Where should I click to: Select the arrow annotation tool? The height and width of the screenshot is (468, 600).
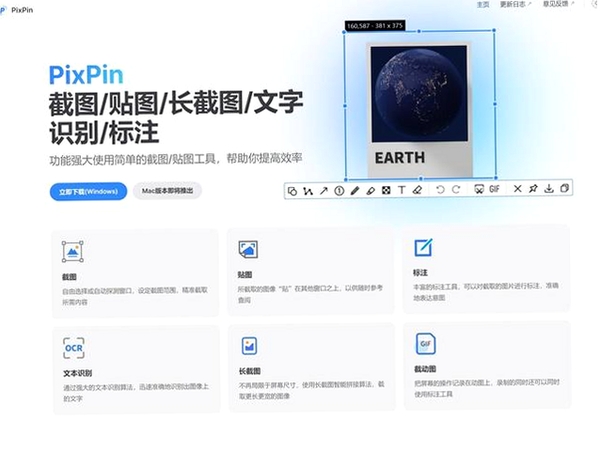[x=324, y=191]
